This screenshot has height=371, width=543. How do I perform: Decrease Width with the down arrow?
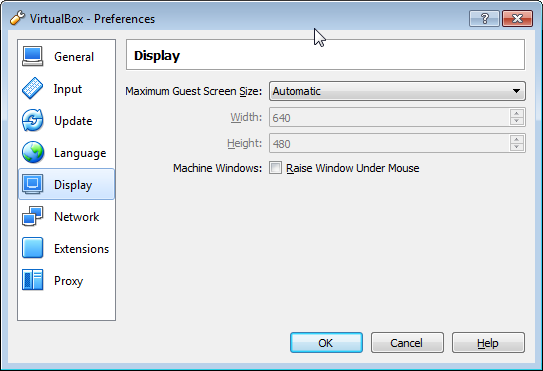pos(517,121)
